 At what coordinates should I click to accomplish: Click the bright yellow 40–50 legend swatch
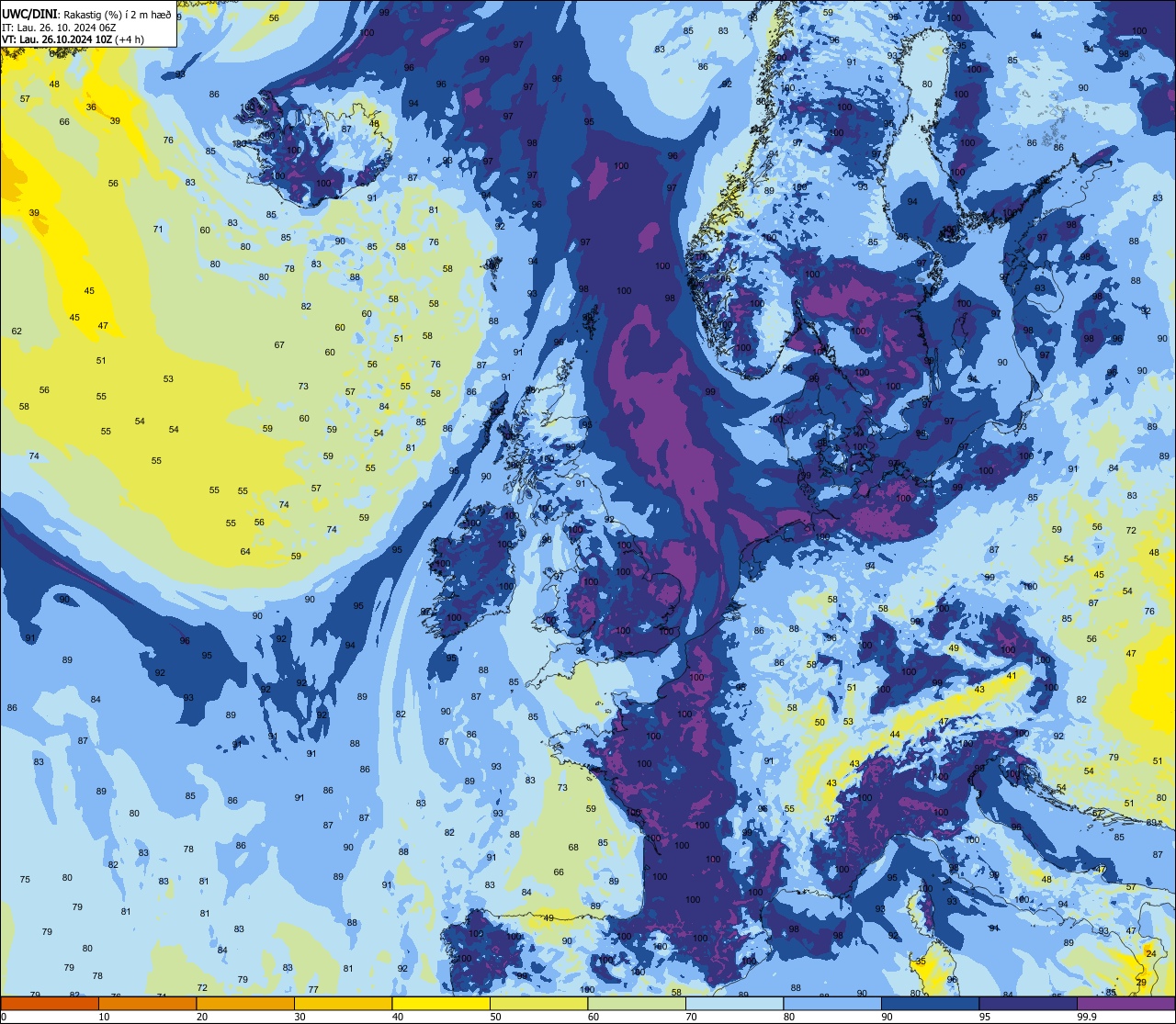click(x=441, y=1003)
